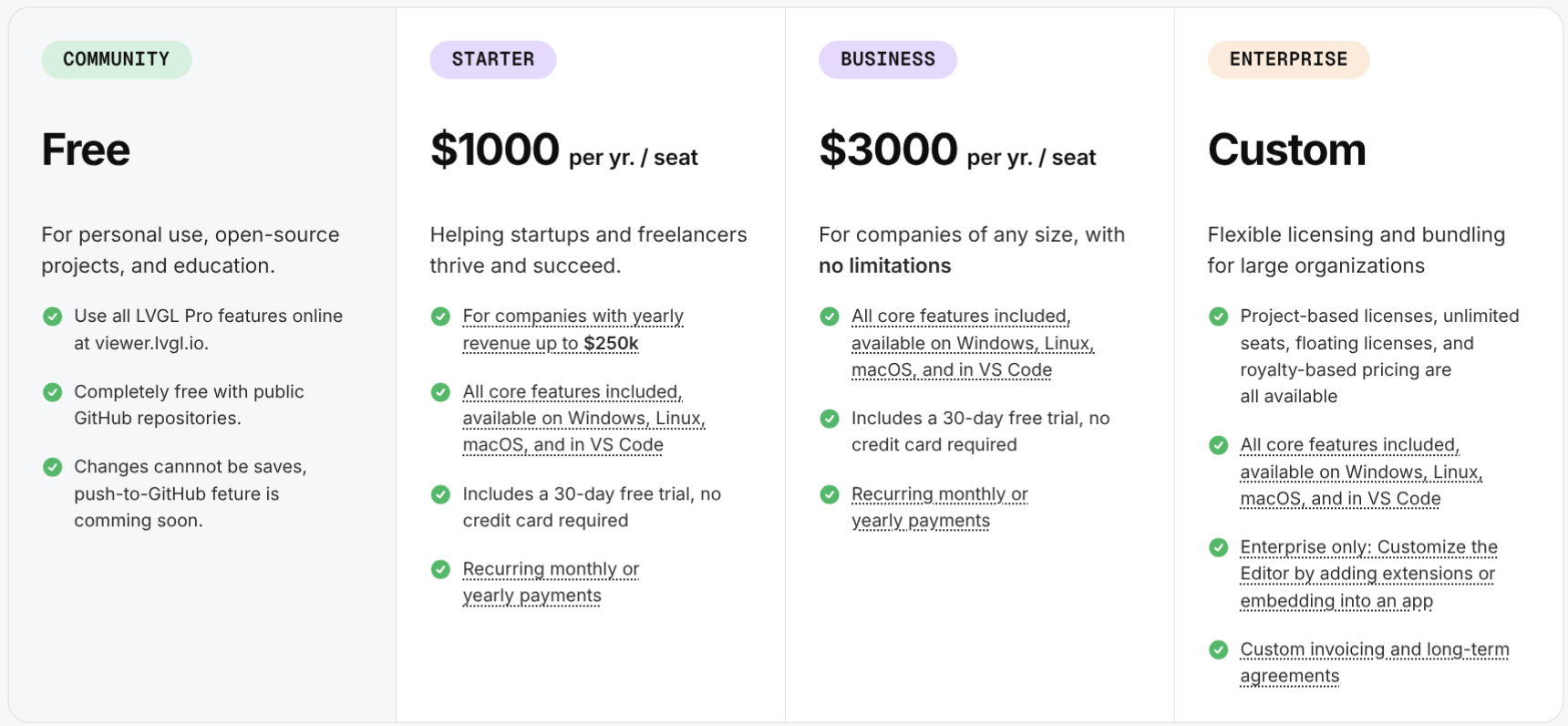Click checkmark next to public GitHub repositories

tap(53, 392)
